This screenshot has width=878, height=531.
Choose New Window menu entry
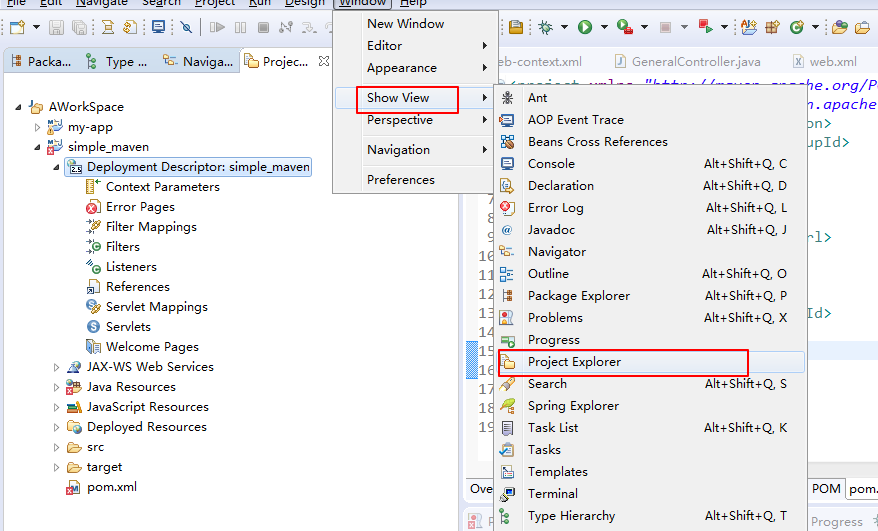413,24
